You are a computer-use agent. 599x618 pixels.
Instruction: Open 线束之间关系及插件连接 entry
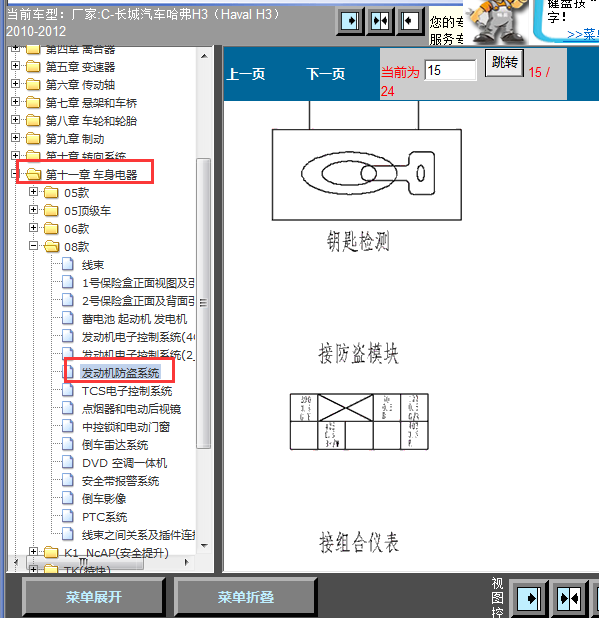pyautogui.click(x=138, y=535)
